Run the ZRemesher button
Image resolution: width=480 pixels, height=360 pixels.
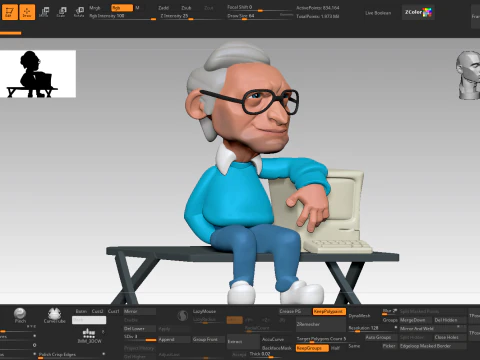(321, 324)
